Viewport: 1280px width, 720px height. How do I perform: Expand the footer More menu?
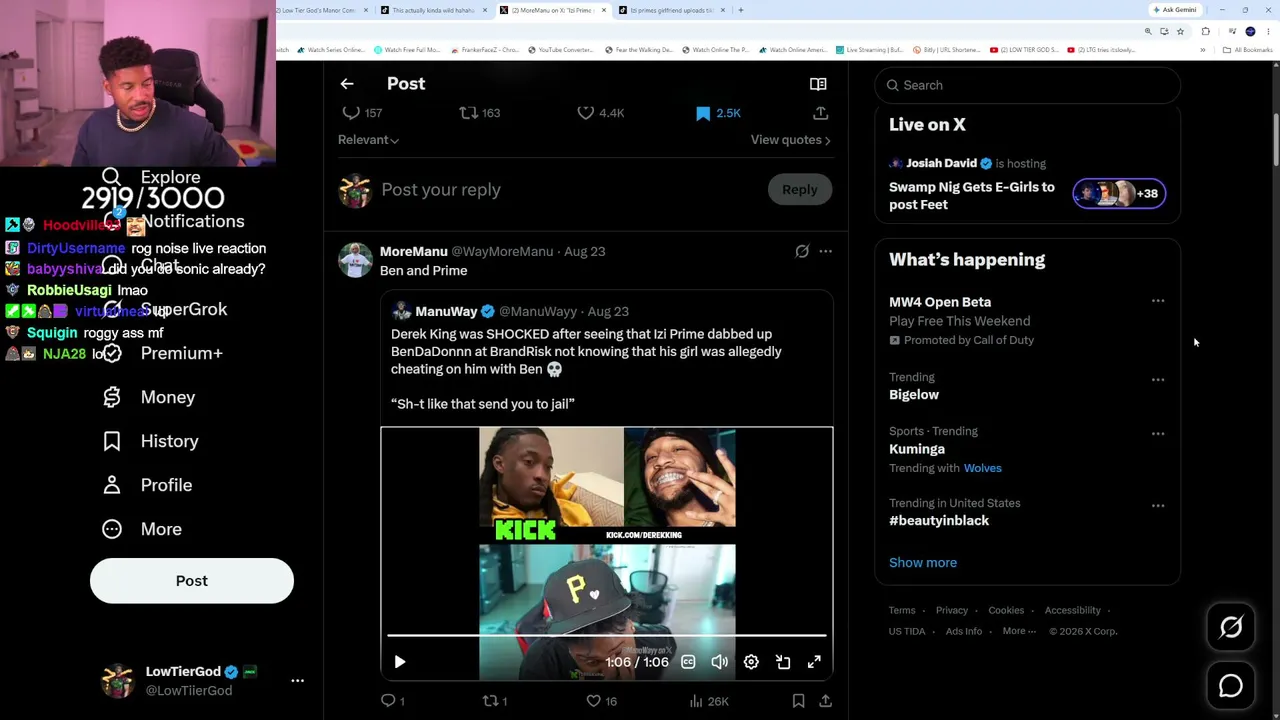(x=1019, y=631)
